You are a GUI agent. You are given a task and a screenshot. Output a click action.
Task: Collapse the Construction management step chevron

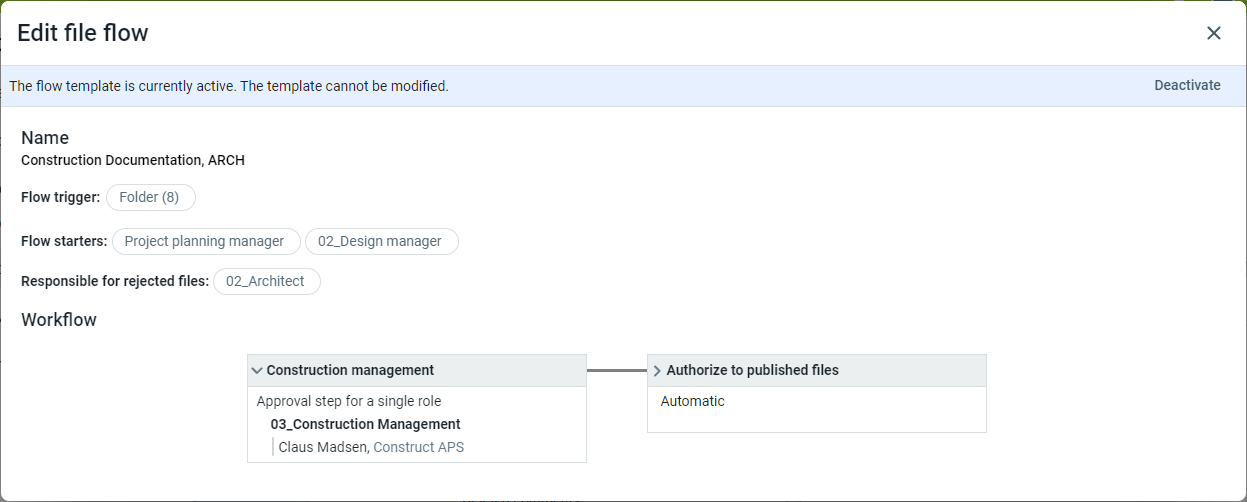(x=257, y=371)
